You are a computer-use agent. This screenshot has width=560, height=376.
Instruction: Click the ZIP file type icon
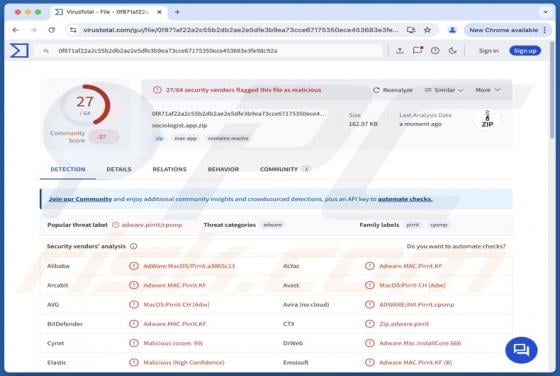(488, 119)
